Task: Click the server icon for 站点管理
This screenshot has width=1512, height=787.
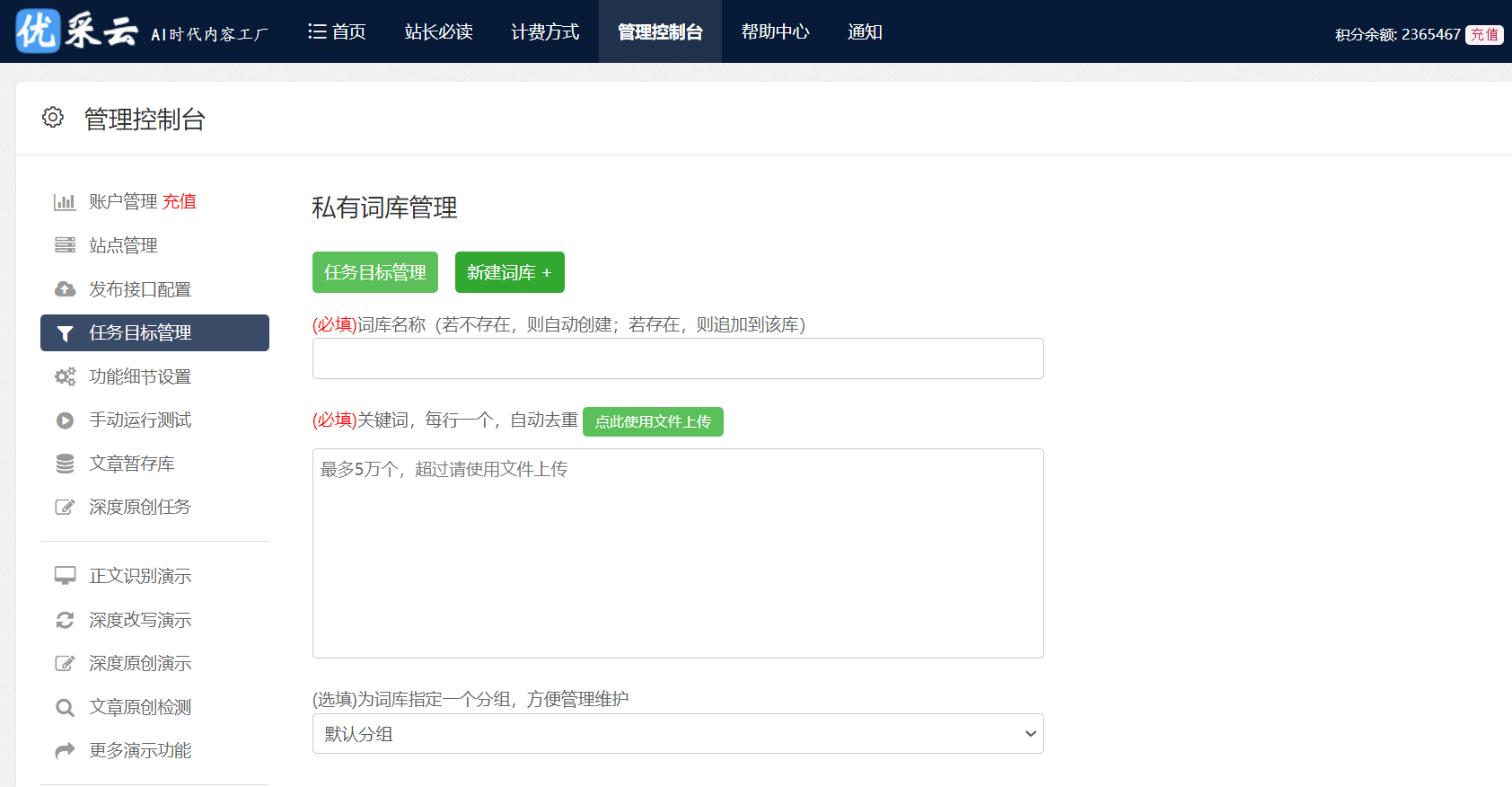Action: [65, 245]
